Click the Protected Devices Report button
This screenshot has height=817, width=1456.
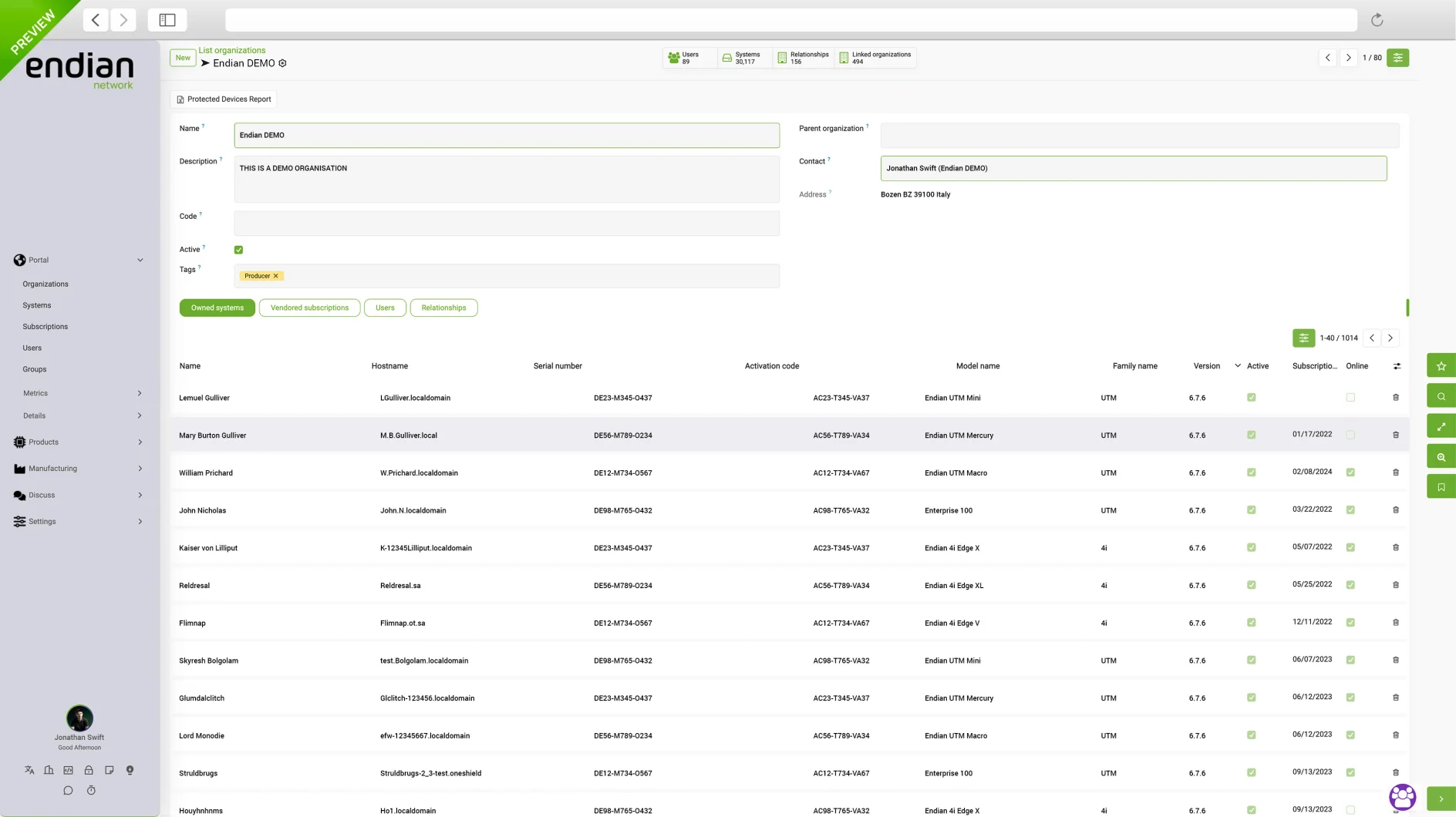tap(224, 99)
